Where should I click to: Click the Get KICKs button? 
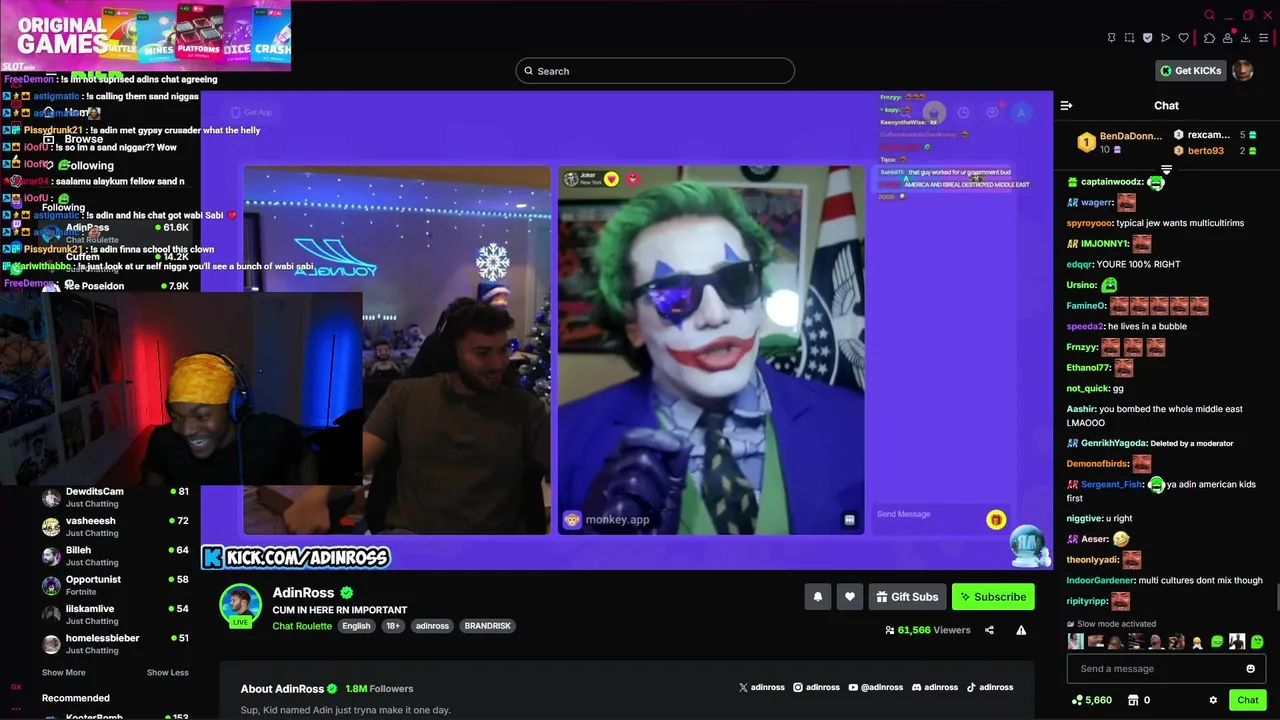coord(1190,70)
